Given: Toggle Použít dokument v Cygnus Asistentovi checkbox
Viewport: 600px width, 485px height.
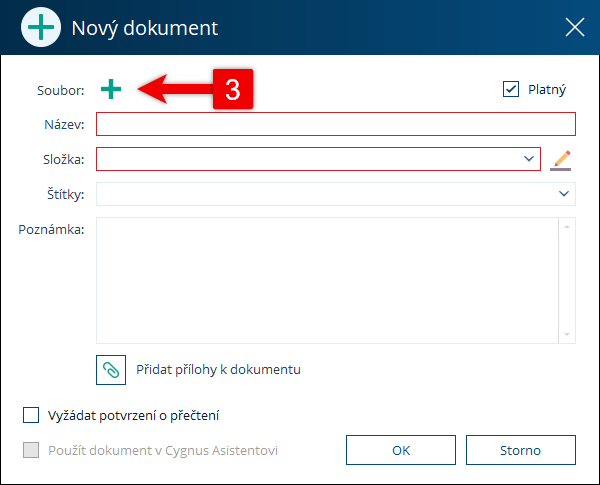Looking at the screenshot, I should pyautogui.click(x=31, y=450).
